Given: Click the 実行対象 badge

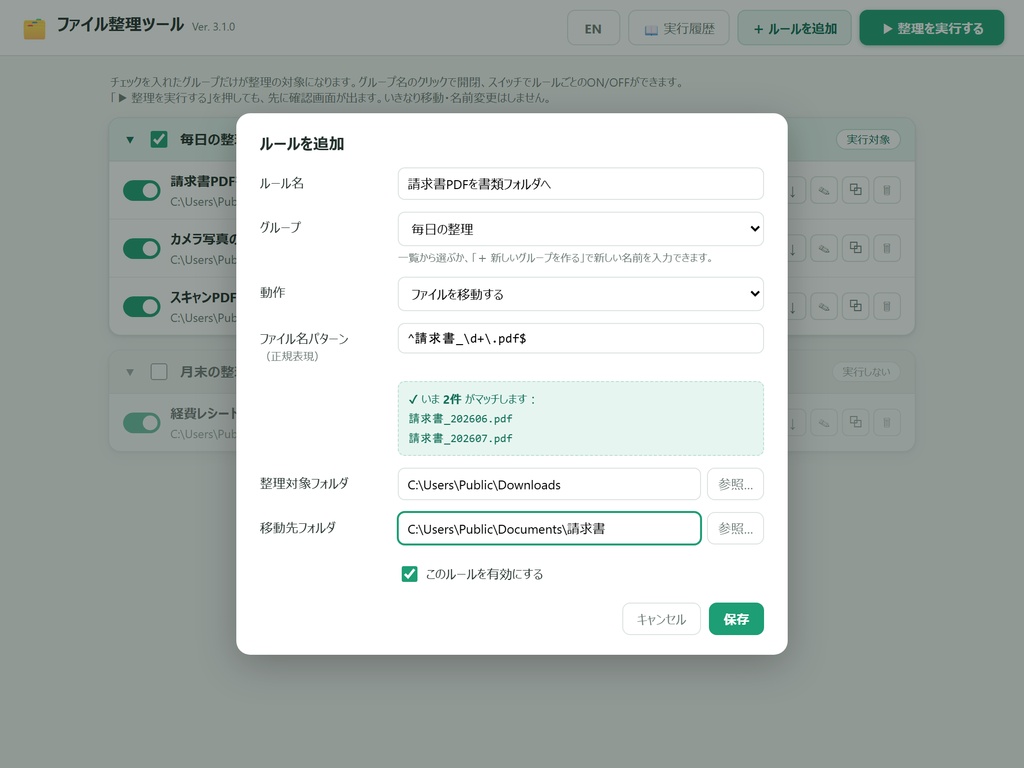Looking at the screenshot, I should (868, 140).
